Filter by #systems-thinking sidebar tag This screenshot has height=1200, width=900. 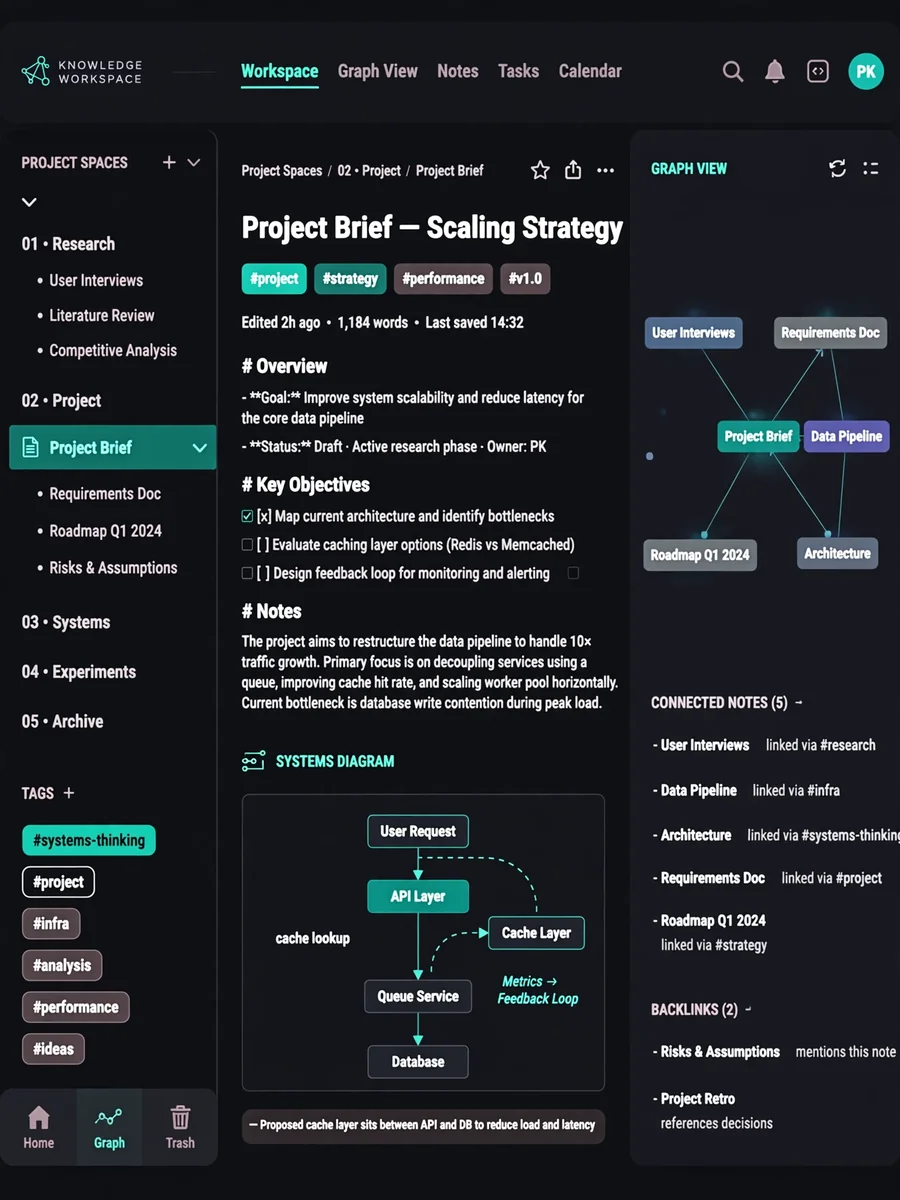pyautogui.click(x=89, y=840)
